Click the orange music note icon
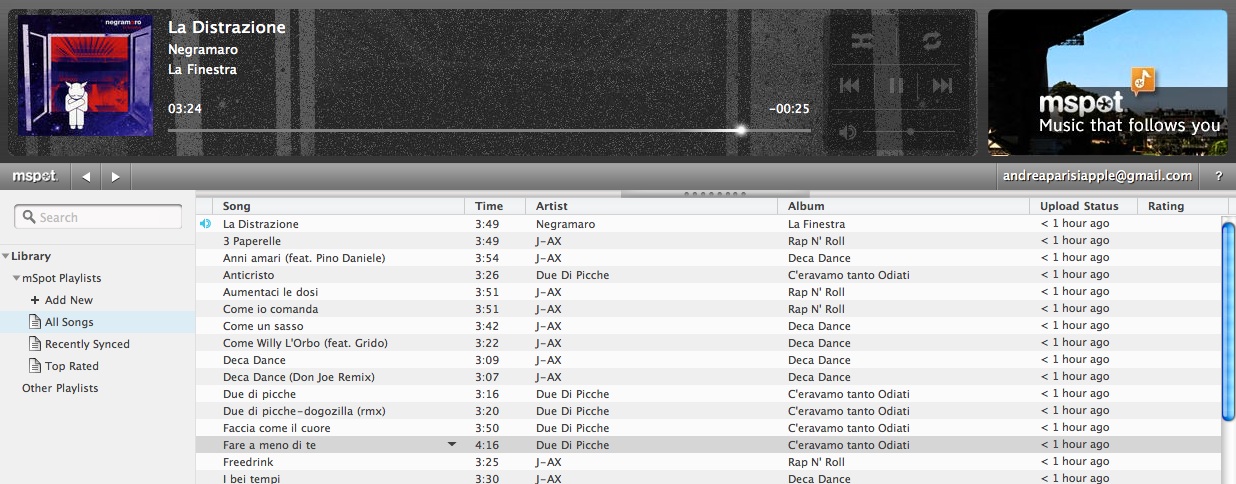1236x484 pixels. [1143, 80]
